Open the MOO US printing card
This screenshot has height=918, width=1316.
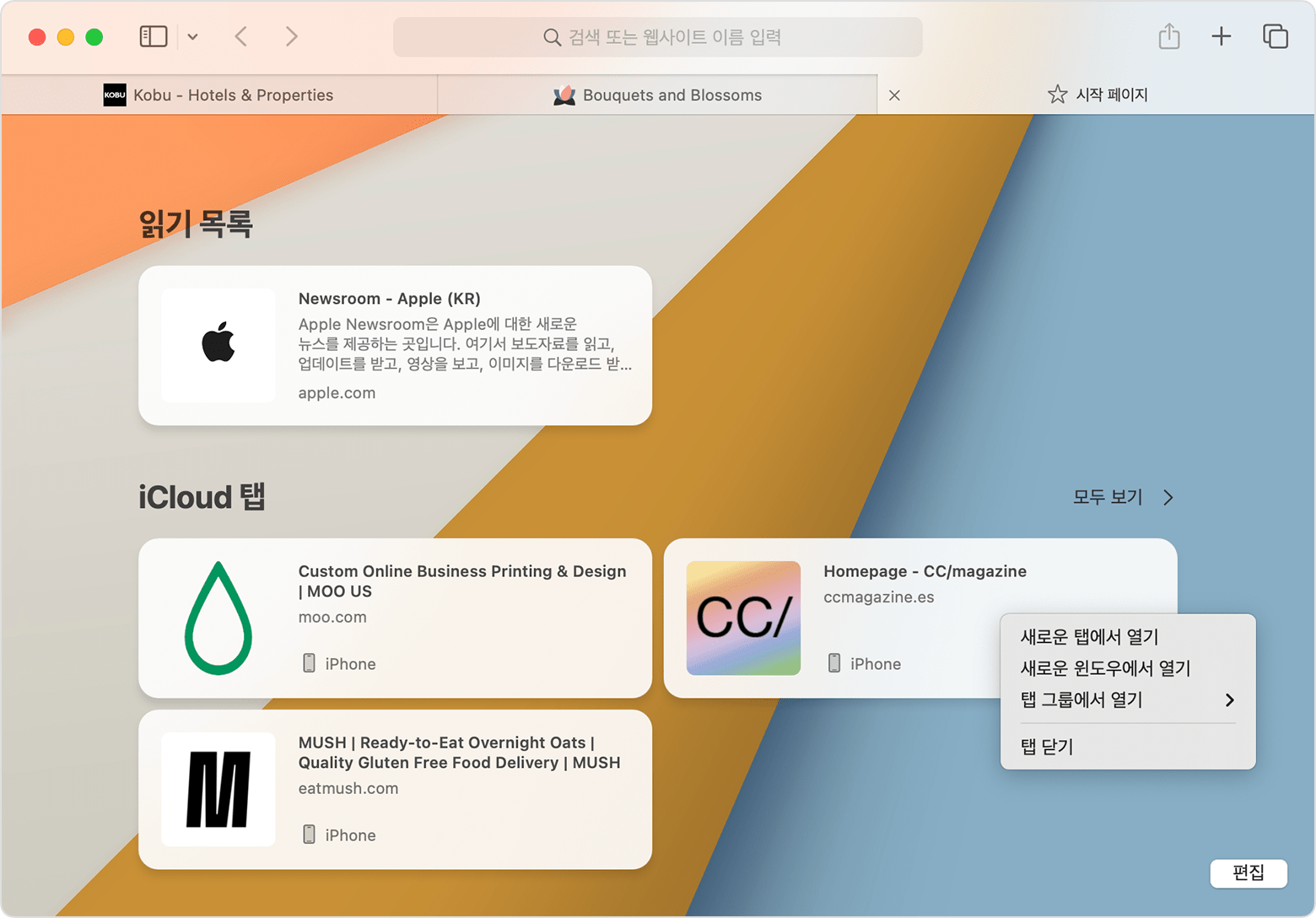pyautogui.click(x=395, y=618)
